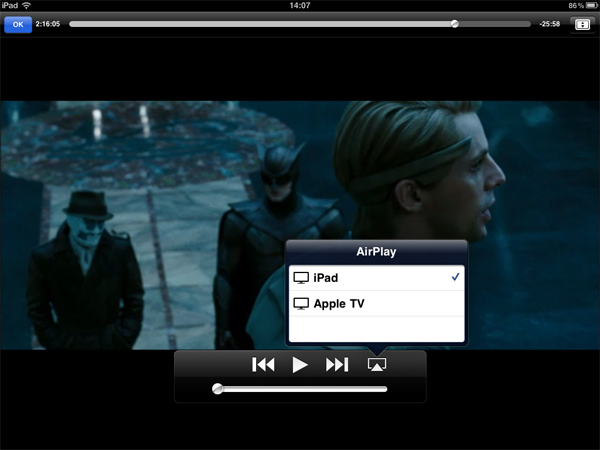Click the remaining time -25:58
This screenshot has height=450, width=600.
(549, 24)
